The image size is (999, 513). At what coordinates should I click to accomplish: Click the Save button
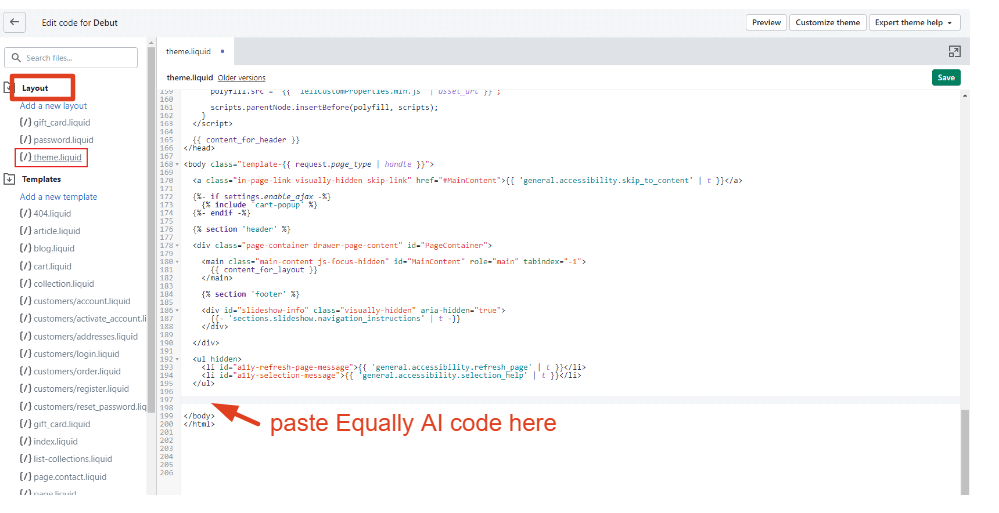click(945, 77)
